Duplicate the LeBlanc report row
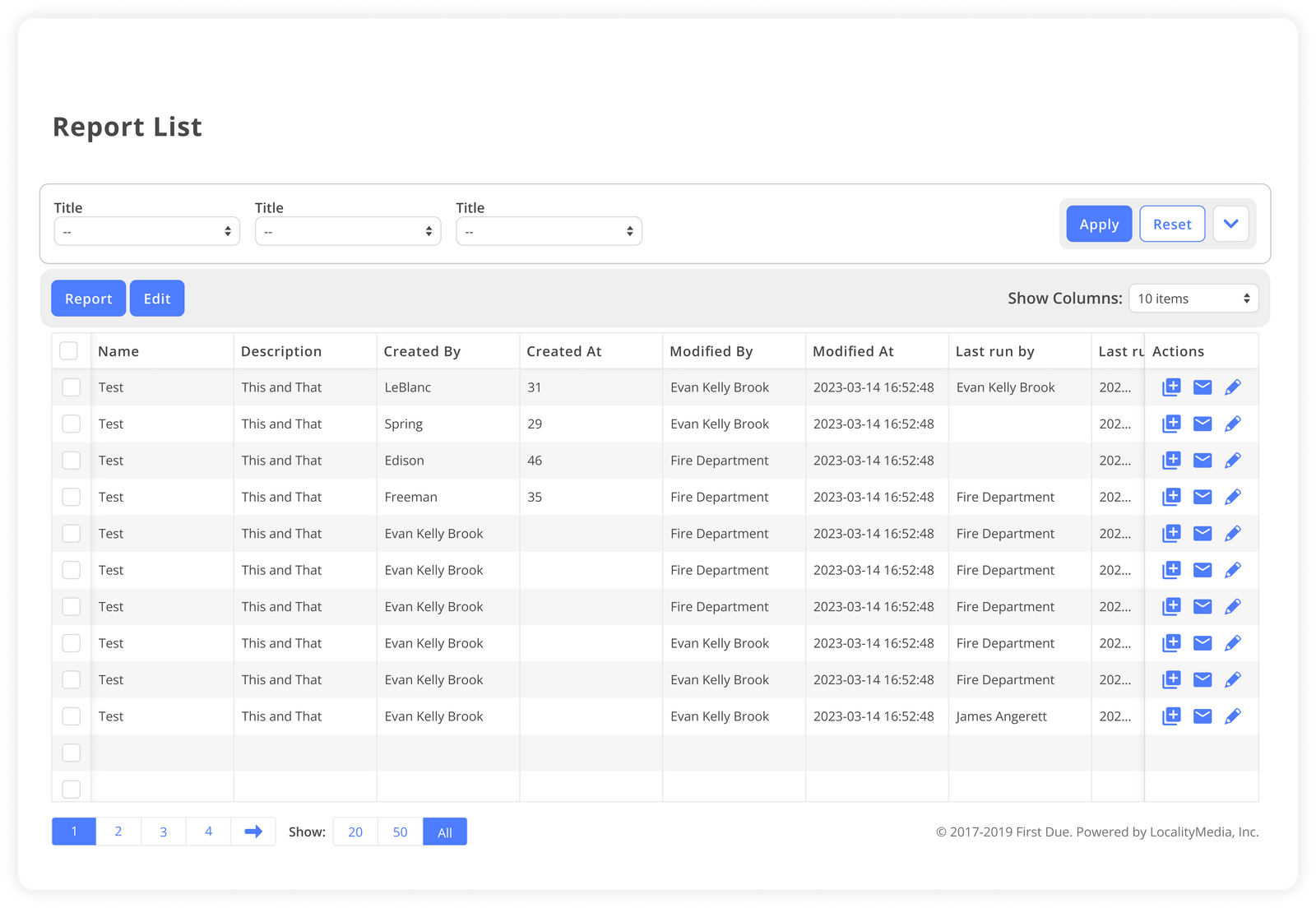 point(1171,387)
